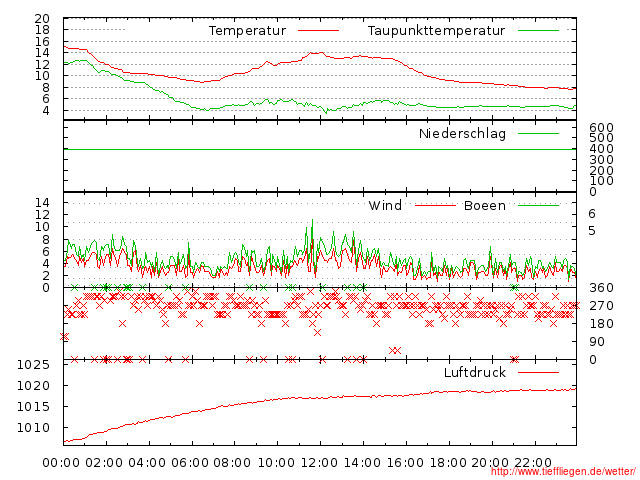Viewport: 640px width, 480px height.
Task: Click the 16:00 time axis label
Action: tap(404, 463)
